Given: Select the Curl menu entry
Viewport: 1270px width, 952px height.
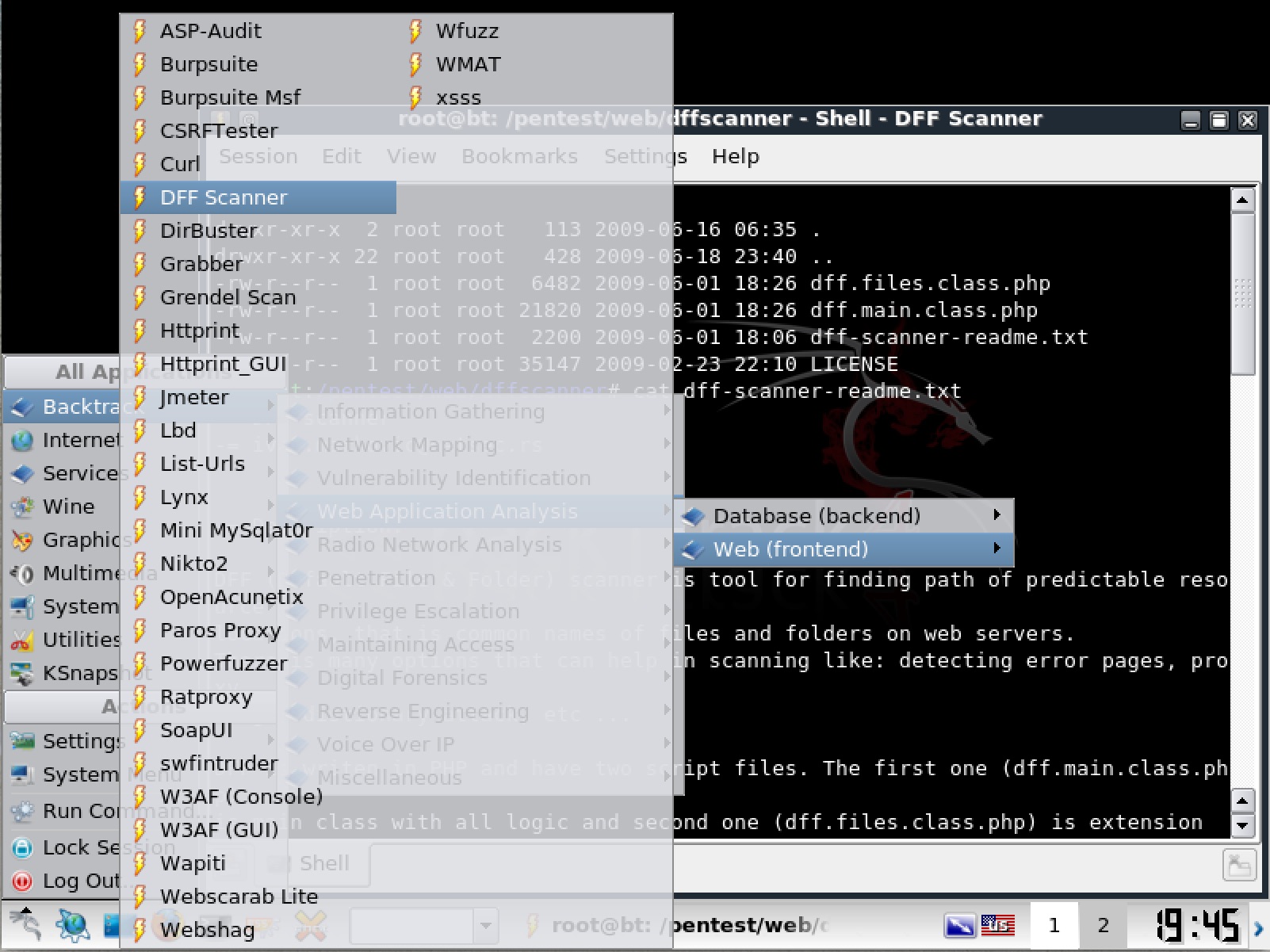Looking at the screenshot, I should point(258,164).
